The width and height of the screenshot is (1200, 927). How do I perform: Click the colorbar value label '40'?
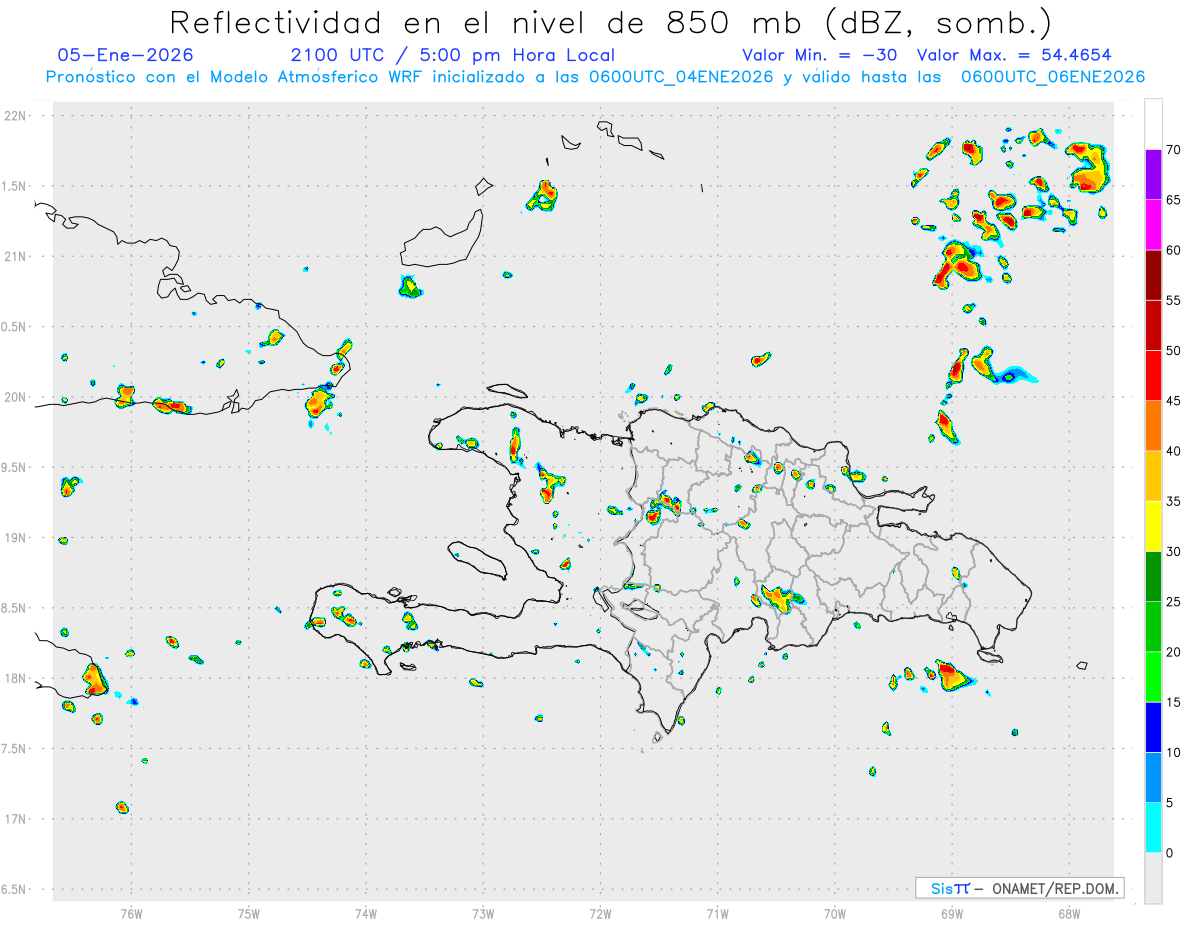(1175, 451)
